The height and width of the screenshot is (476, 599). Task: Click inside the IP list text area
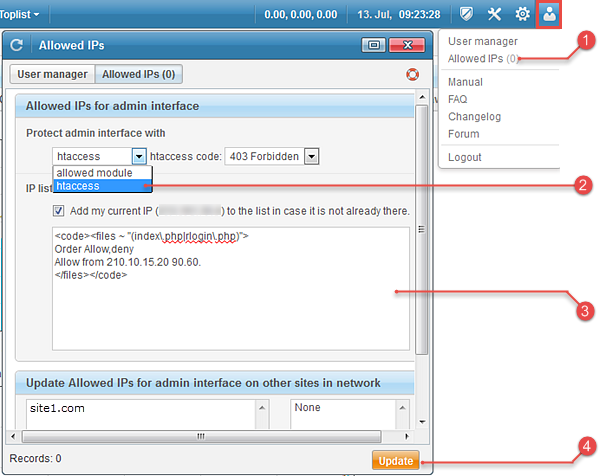click(x=231, y=289)
